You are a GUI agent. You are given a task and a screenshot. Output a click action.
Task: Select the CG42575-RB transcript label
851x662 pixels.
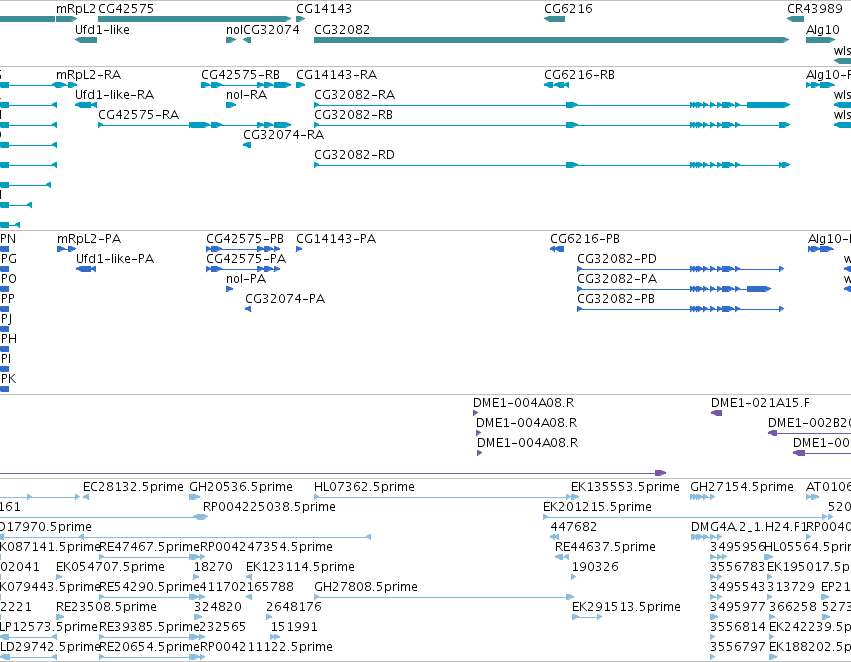point(240,75)
